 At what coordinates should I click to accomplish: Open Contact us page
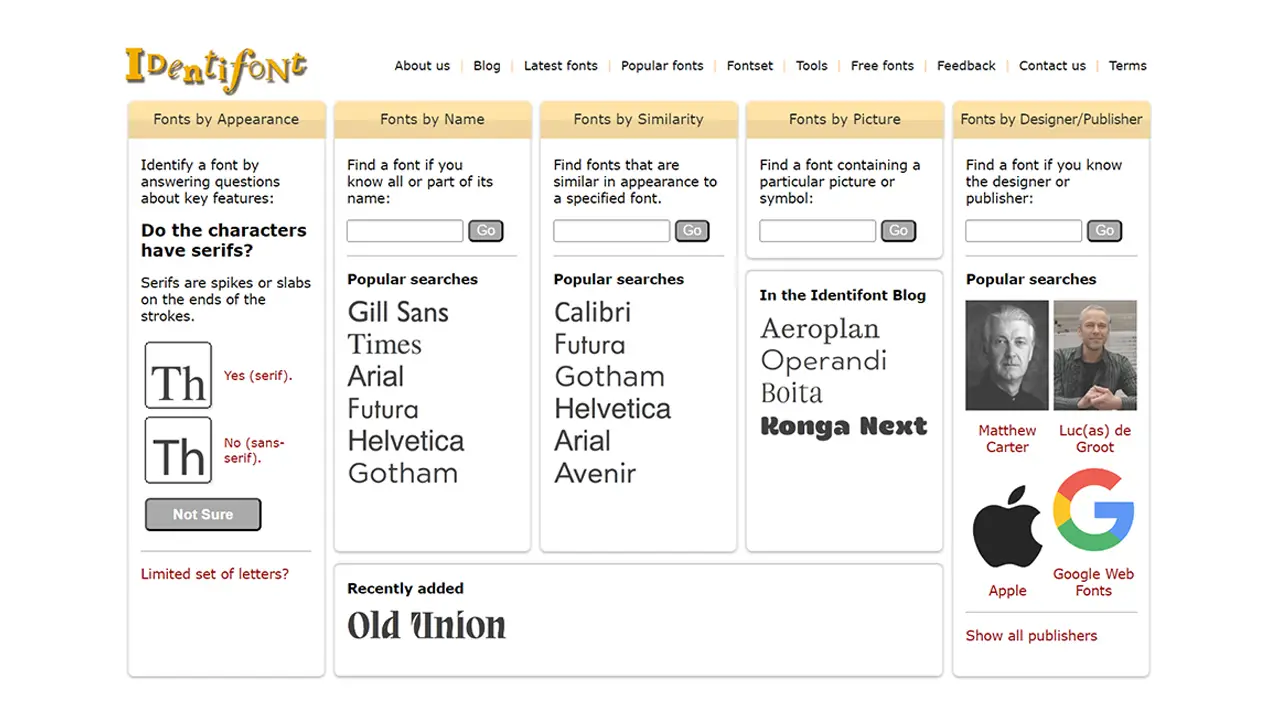pyautogui.click(x=1052, y=66)
